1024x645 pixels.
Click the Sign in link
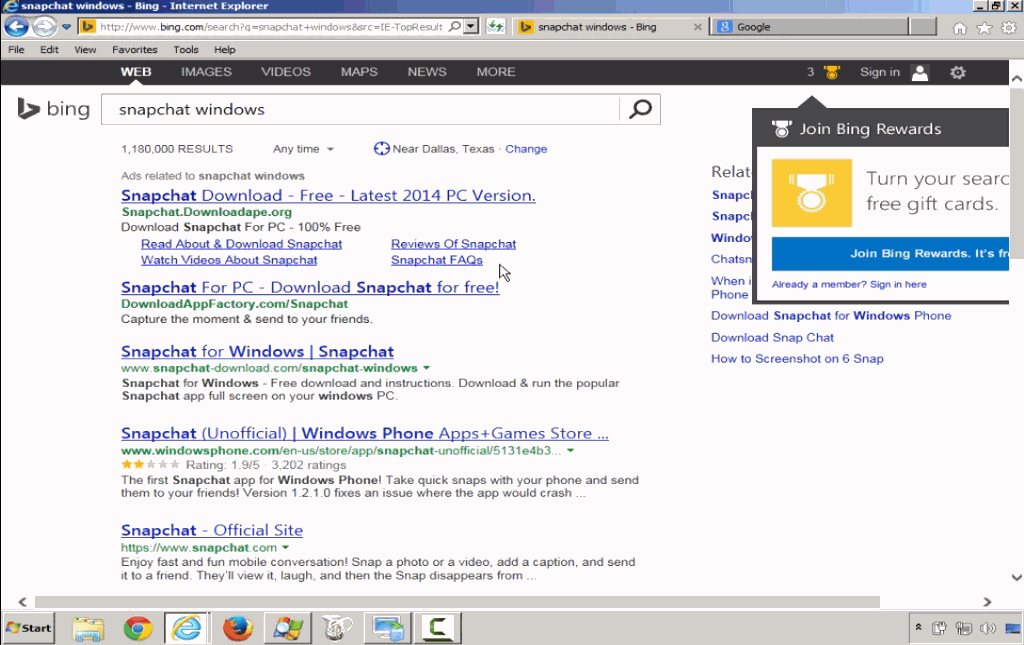(880, 72)
